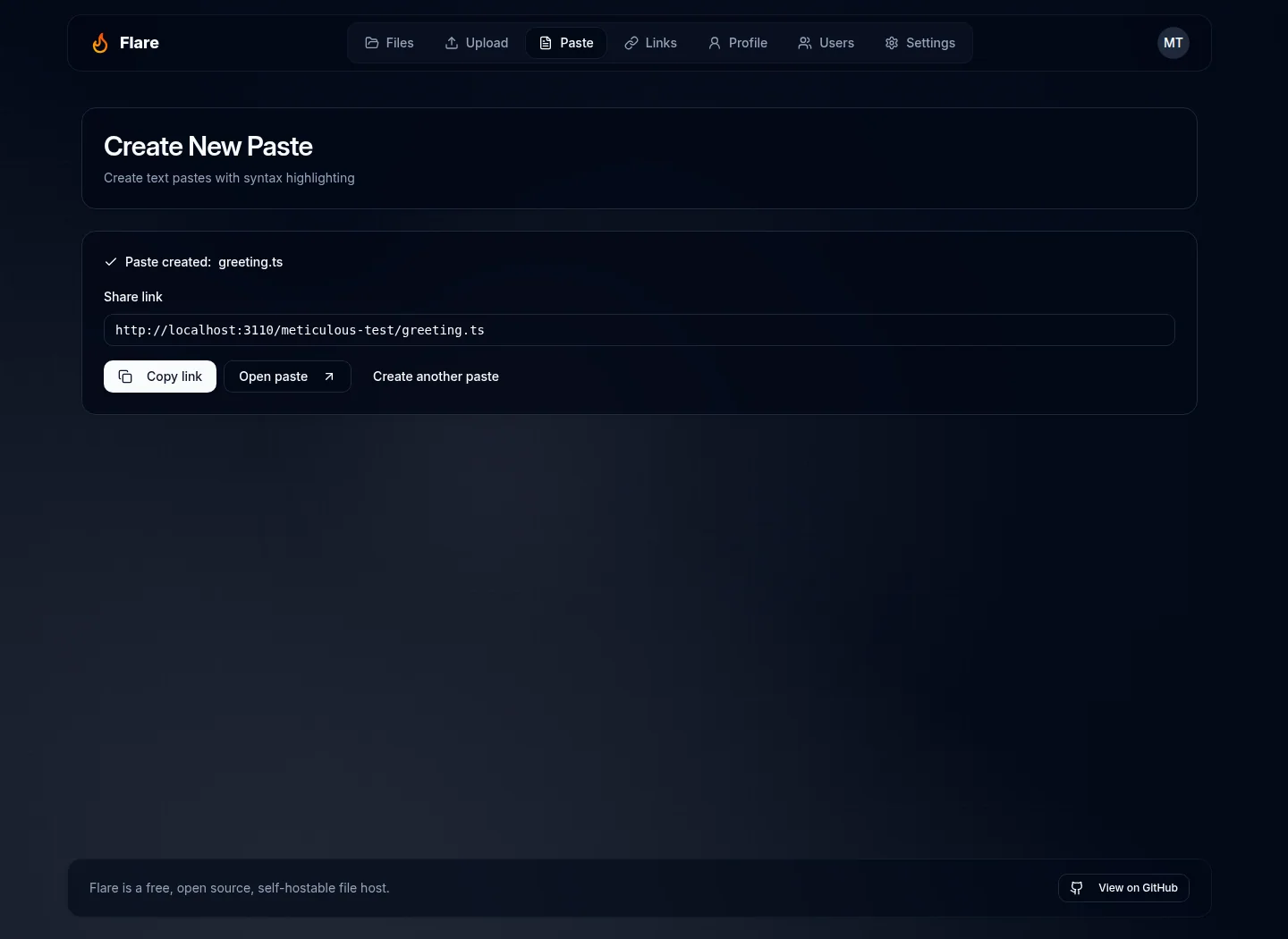Click the chain link icon beside Links

pos(631,43)
